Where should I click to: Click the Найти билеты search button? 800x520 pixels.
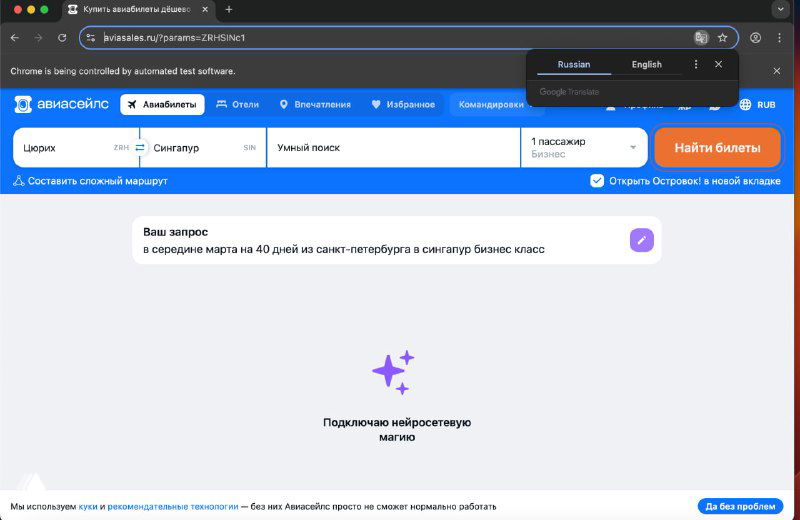717,147
